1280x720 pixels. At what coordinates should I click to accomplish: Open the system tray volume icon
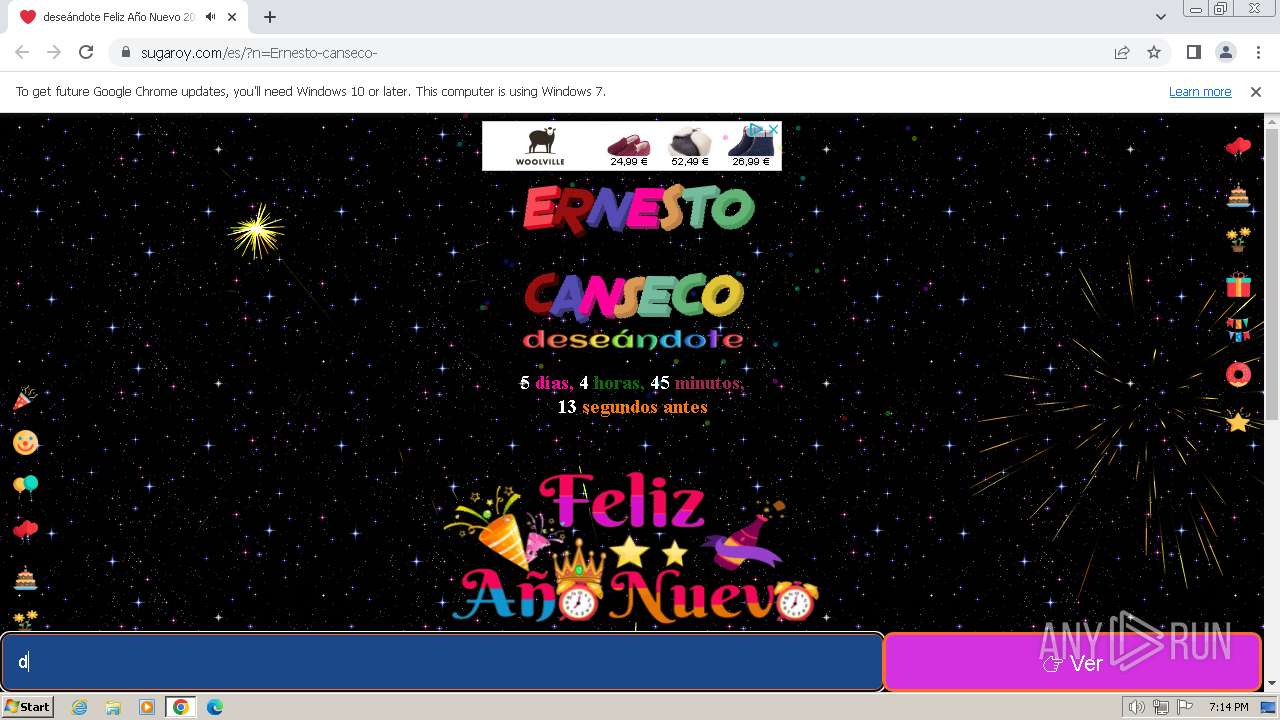(x=1137, y=707)
